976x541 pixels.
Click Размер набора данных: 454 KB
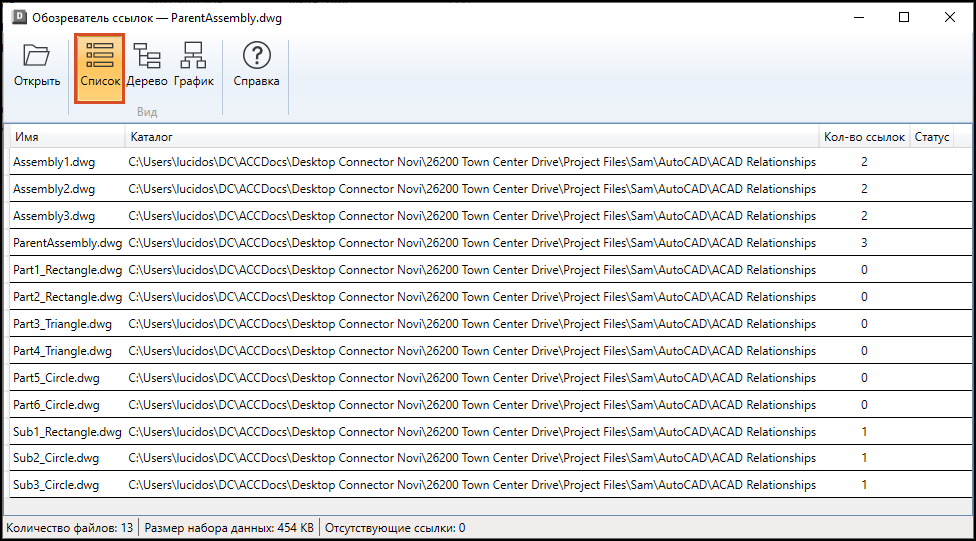click(229, 528)
